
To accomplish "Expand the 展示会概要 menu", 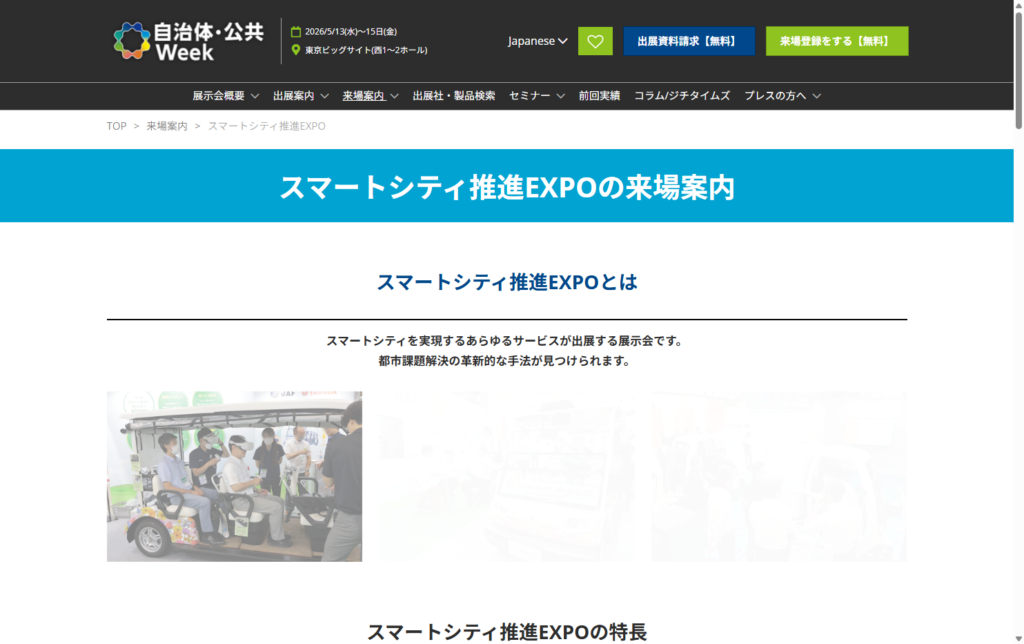I will (x=226, y=96).
